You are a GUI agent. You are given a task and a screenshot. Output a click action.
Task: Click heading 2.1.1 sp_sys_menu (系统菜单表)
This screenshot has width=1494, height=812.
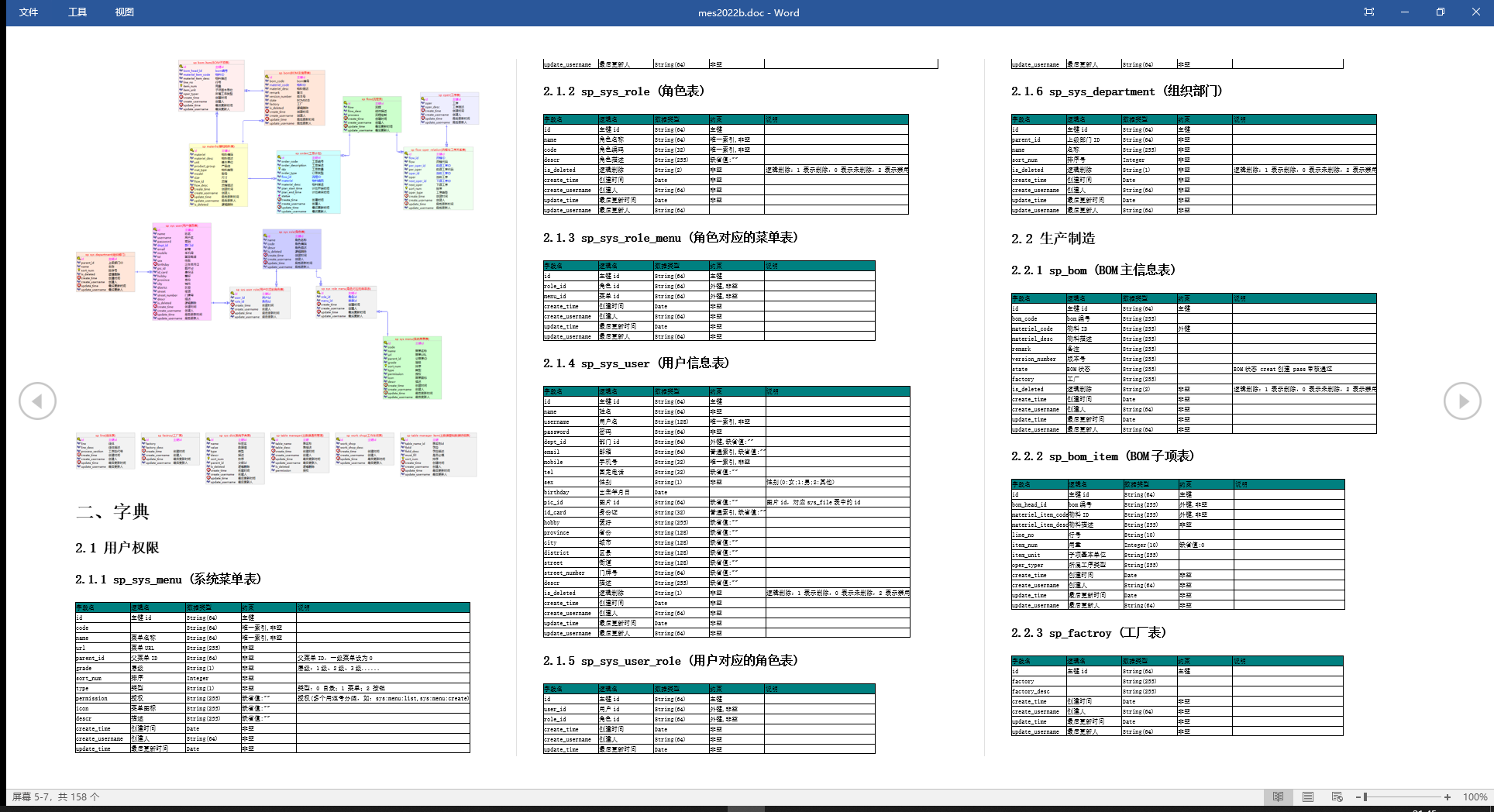point(168,579)
